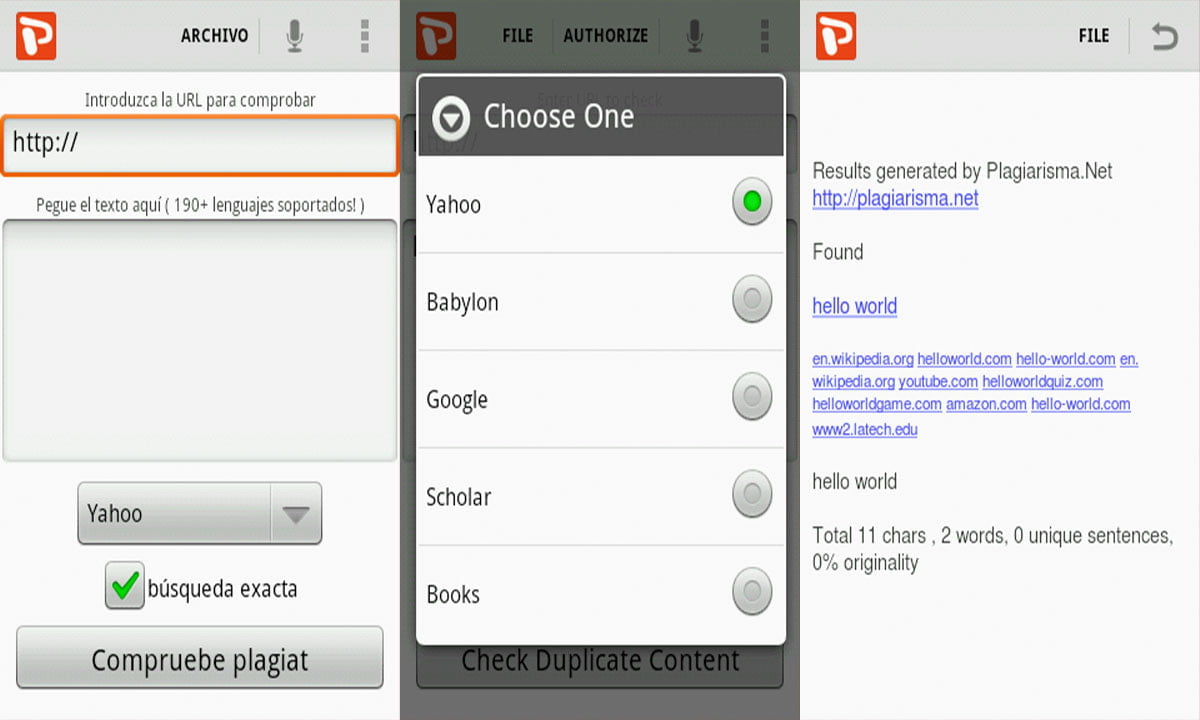Open the hello world result link

(855, 306)
